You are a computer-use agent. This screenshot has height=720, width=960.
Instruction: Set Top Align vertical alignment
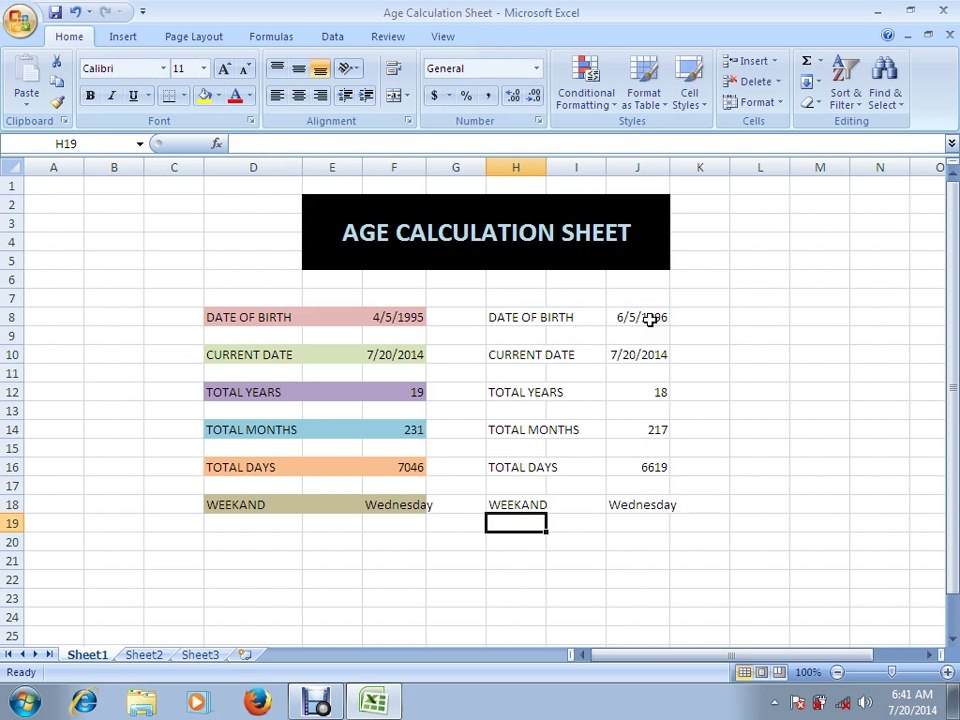tap(277, 68)
